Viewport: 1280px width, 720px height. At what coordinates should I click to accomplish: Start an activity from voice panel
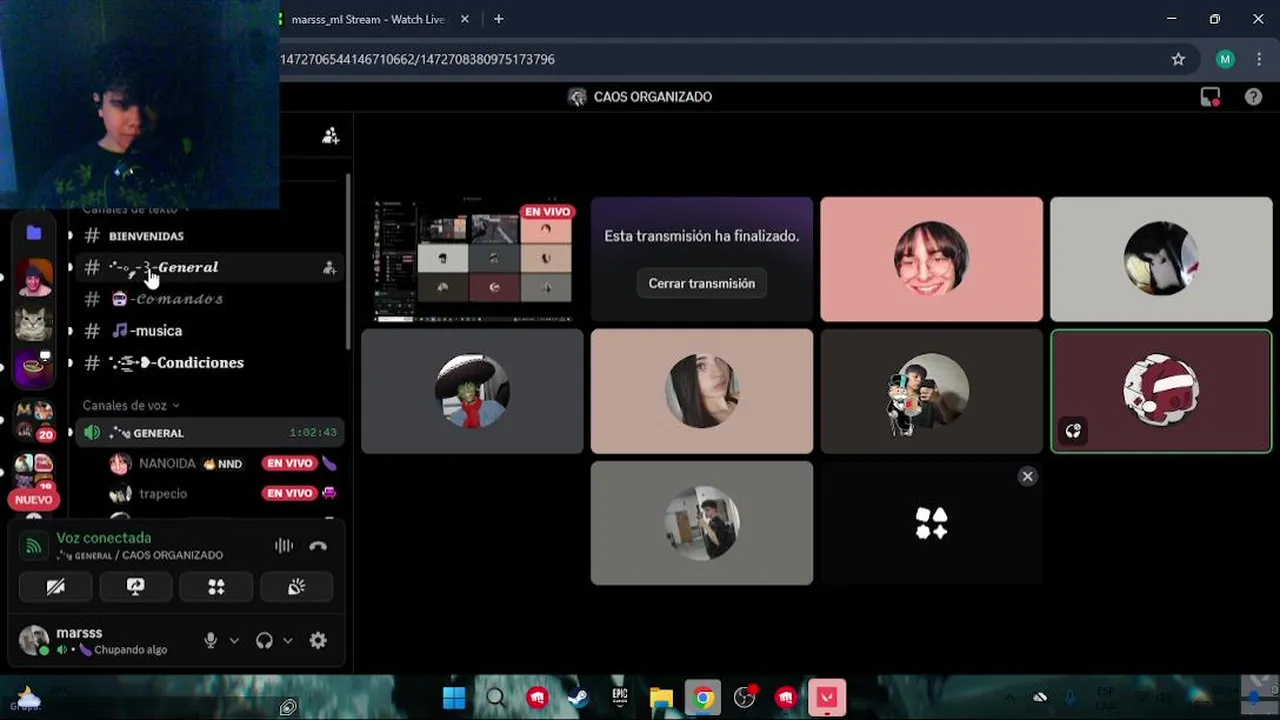pyautogui.click(x=216, y=587)
